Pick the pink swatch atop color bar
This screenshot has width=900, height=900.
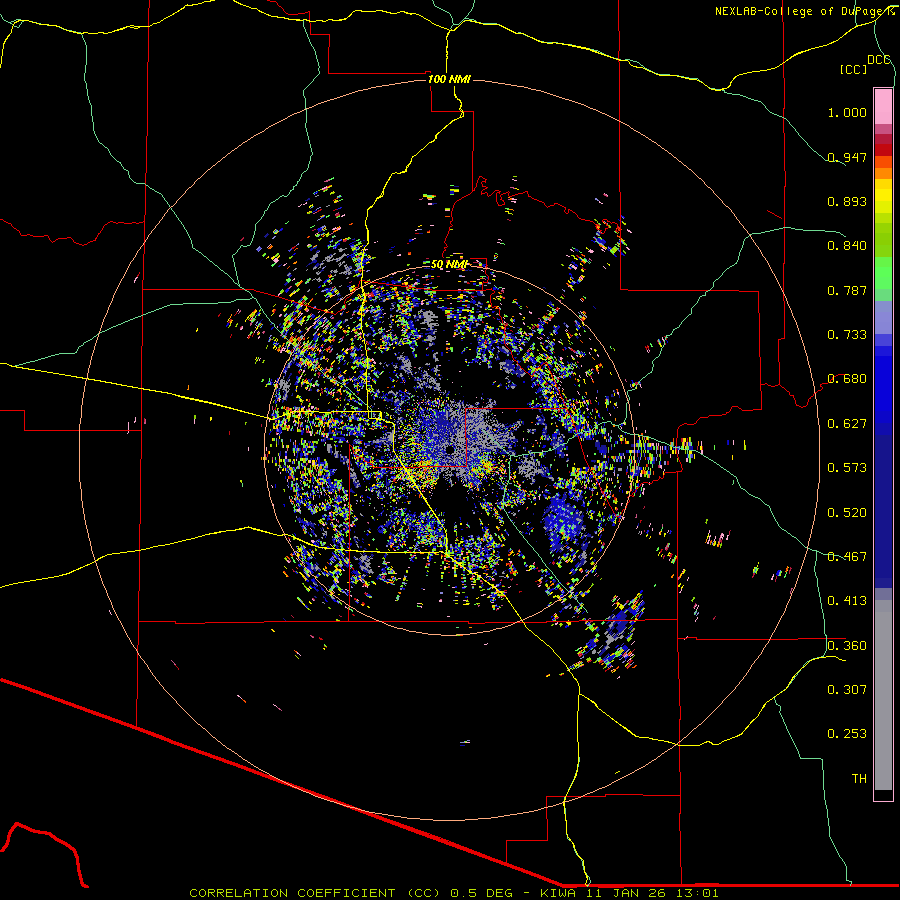click(x=883, y=106)
